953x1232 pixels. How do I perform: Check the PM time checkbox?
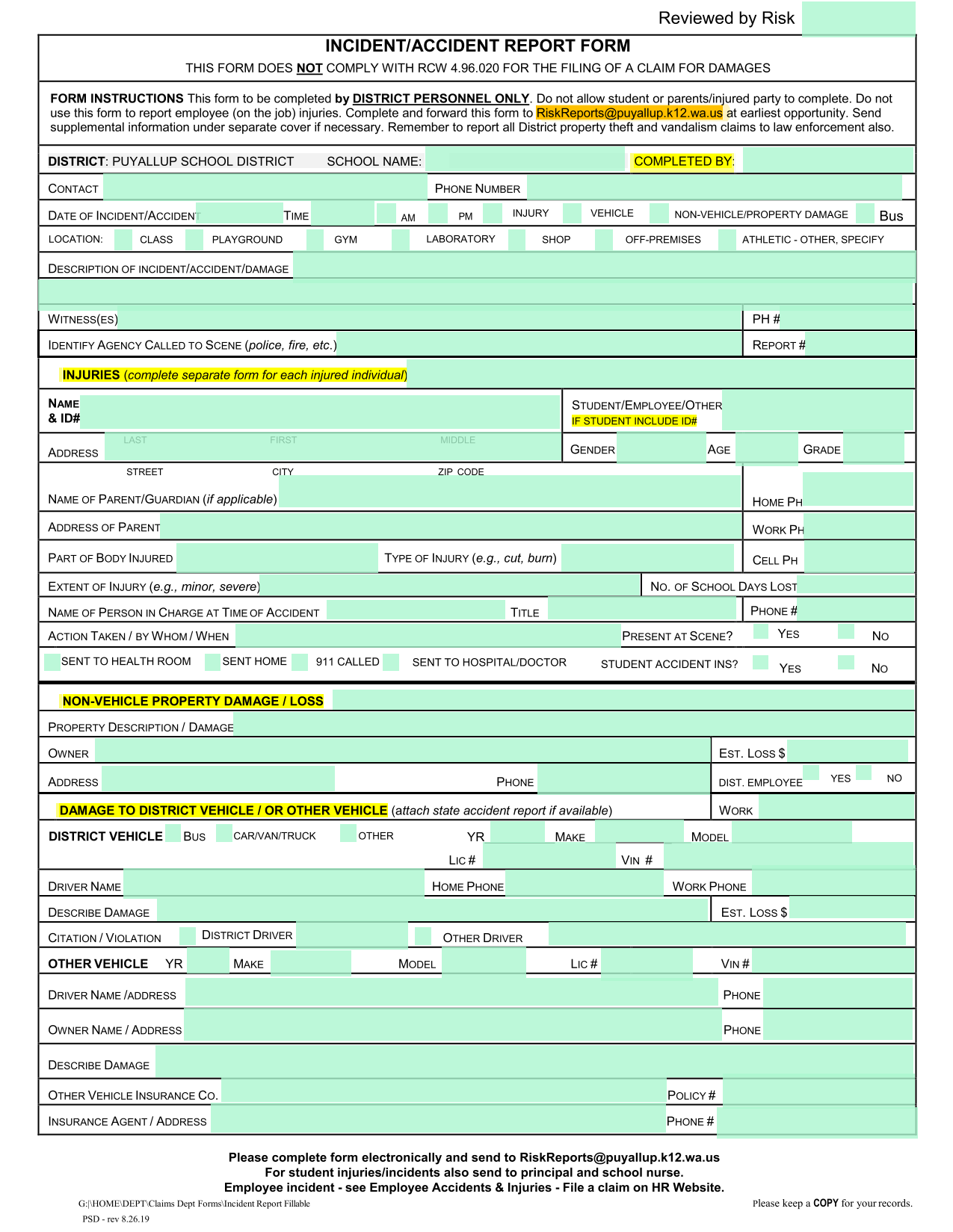(438, 214)
